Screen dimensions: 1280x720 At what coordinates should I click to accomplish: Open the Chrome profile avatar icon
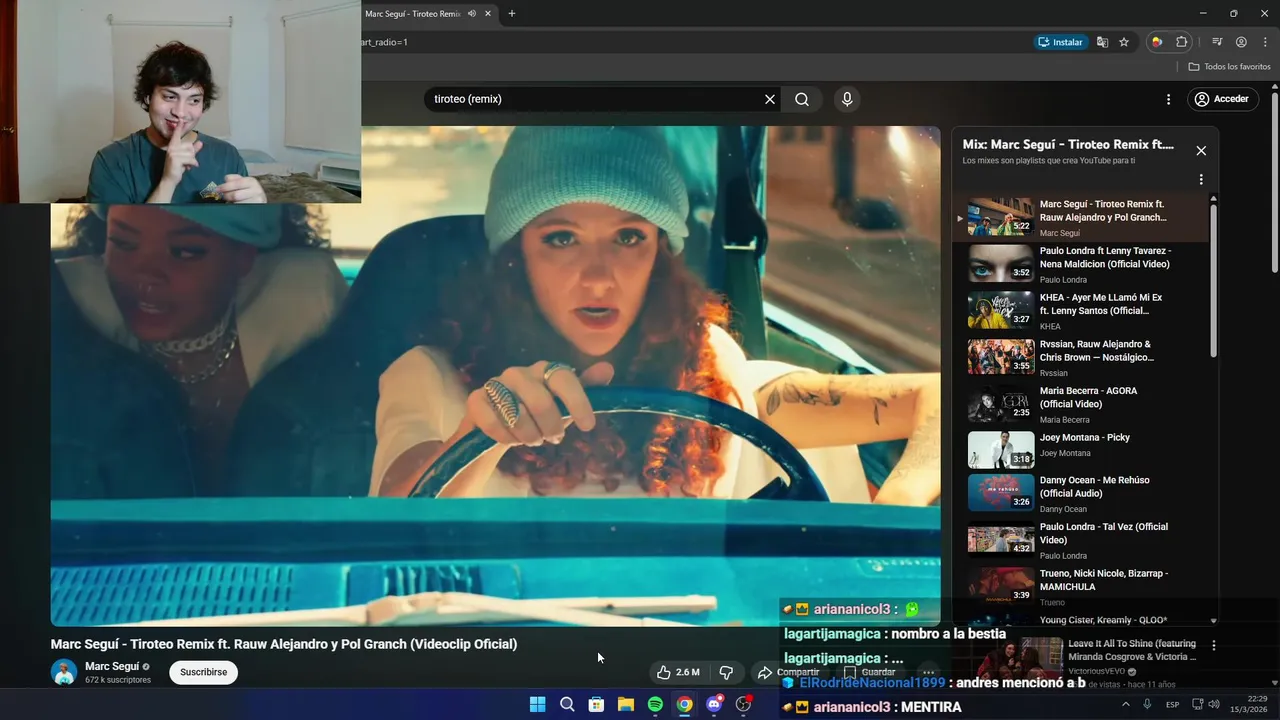[x=1241, y=42]
